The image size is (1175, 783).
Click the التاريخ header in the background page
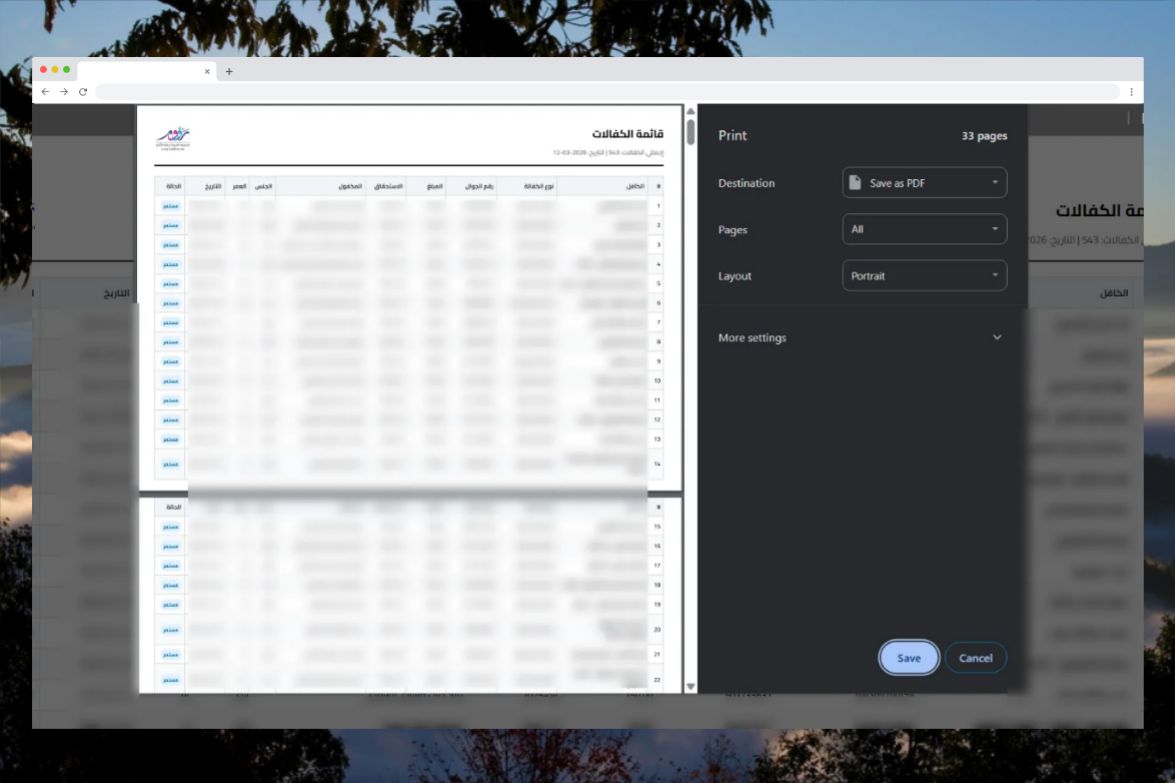pos(116,293)
